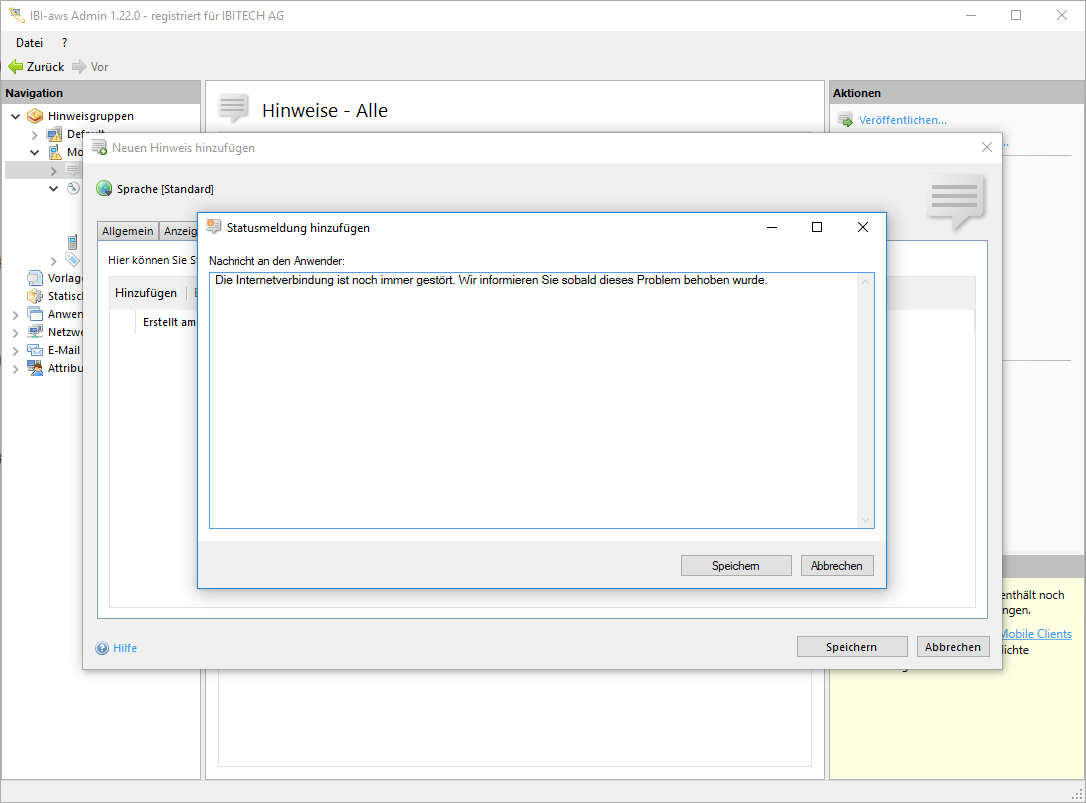Click the E-Mail envelope icon
This screenshot has width=1086, height=803.
pyautogui.click(x=35, y=350)
